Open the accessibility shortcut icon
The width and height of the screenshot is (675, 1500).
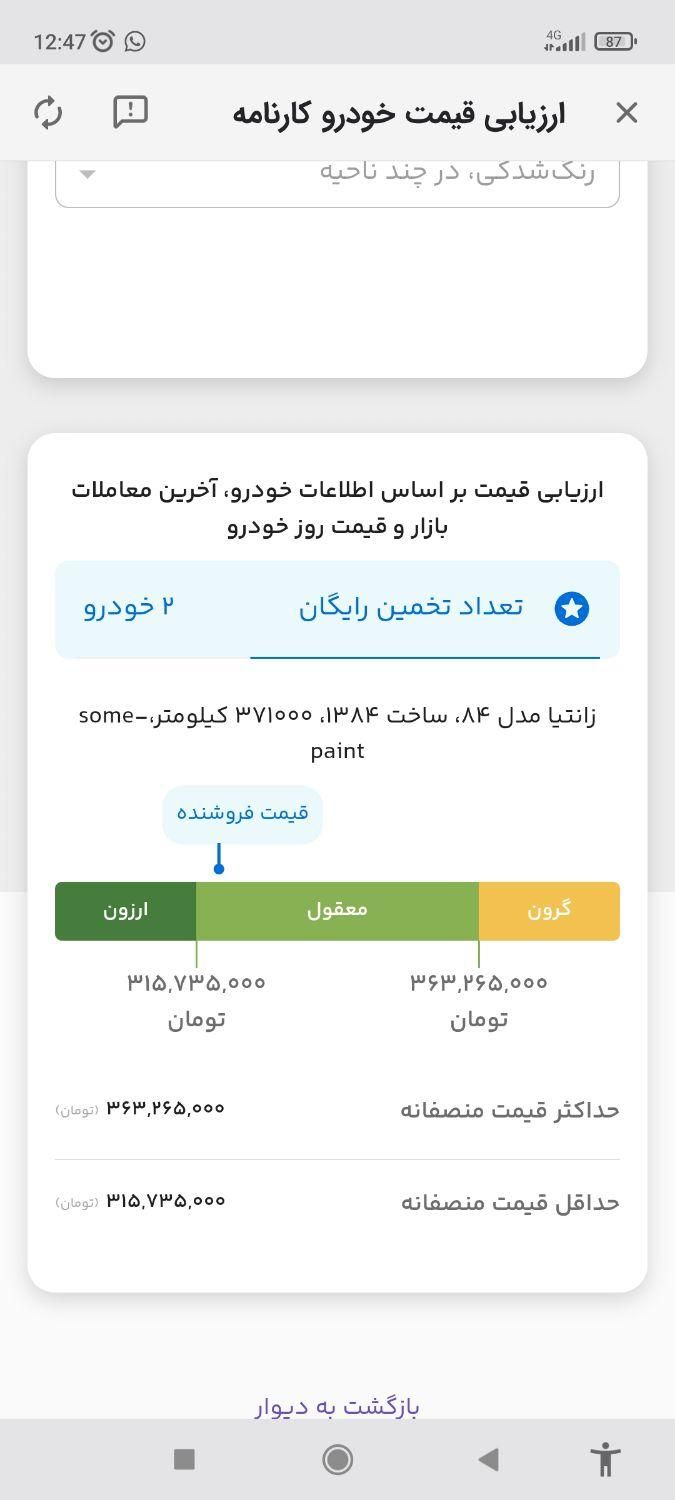point(605,1459)
